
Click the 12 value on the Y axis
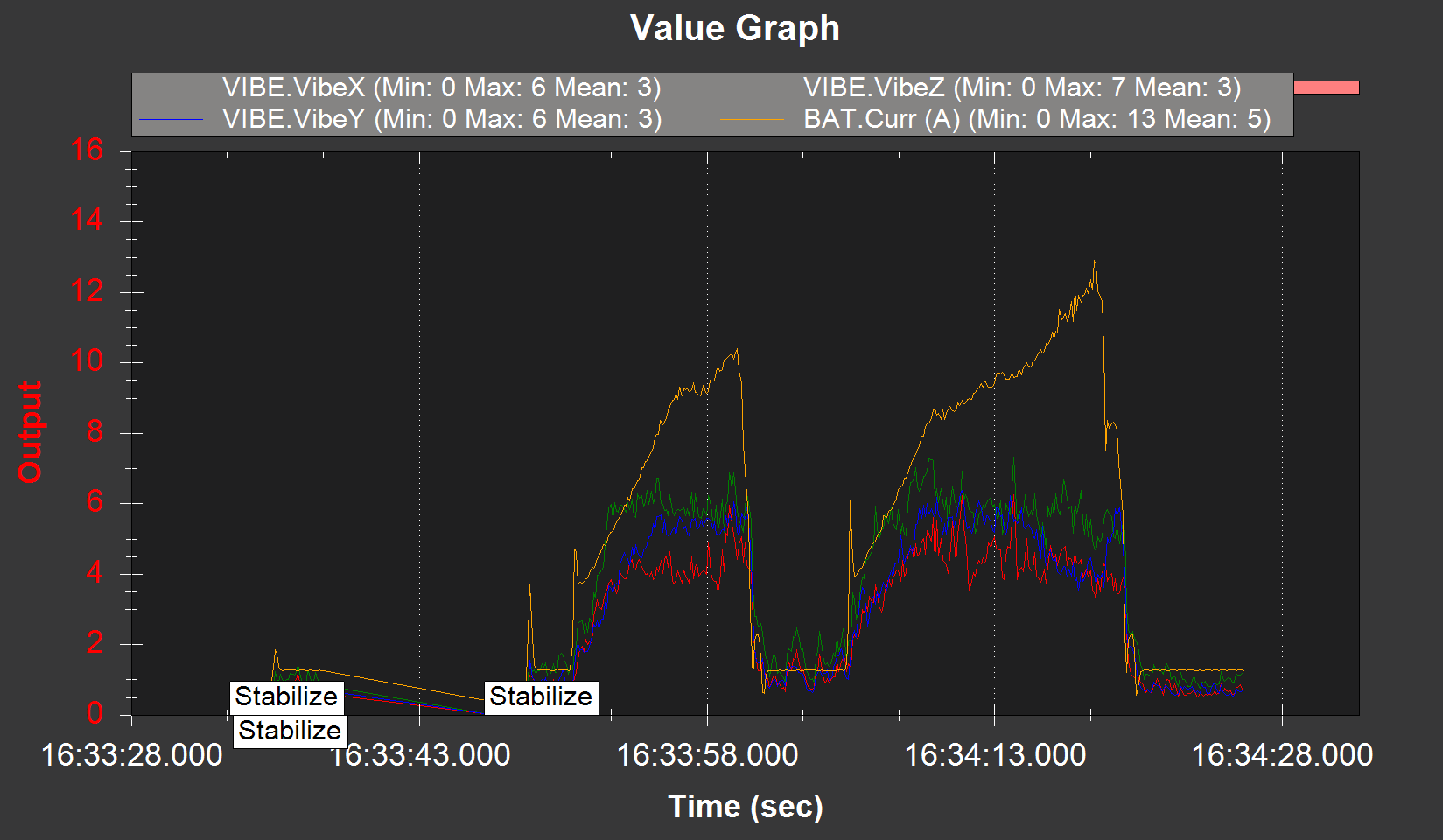88,291
